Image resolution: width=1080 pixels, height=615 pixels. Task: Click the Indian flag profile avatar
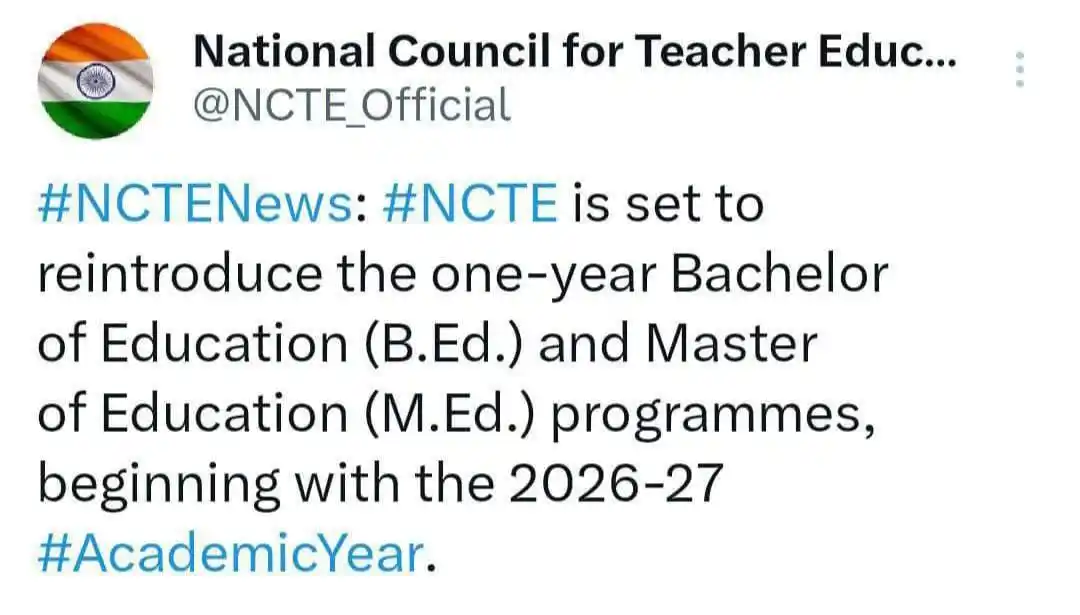click(x=95, y=81)
